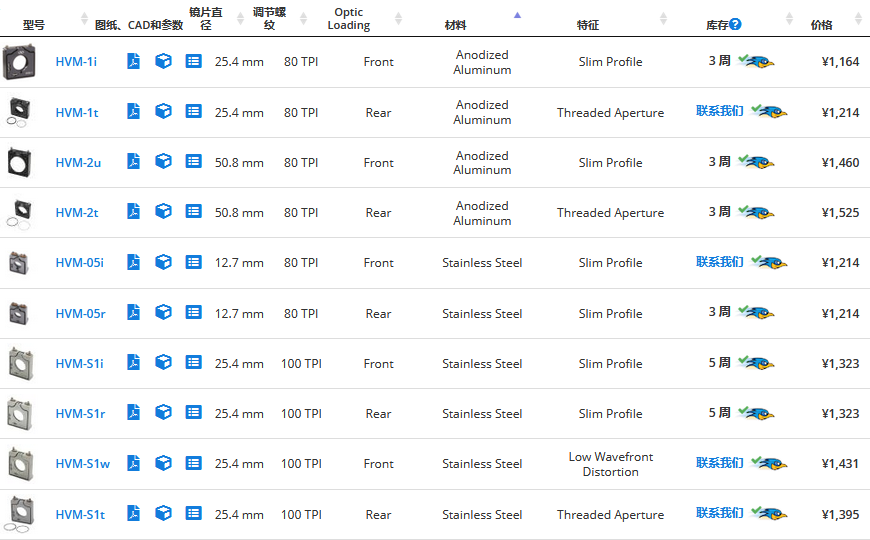Open HVM-S1w product link
The height and width of the screenshot is (540, 870).
click(x=83, y=463)
